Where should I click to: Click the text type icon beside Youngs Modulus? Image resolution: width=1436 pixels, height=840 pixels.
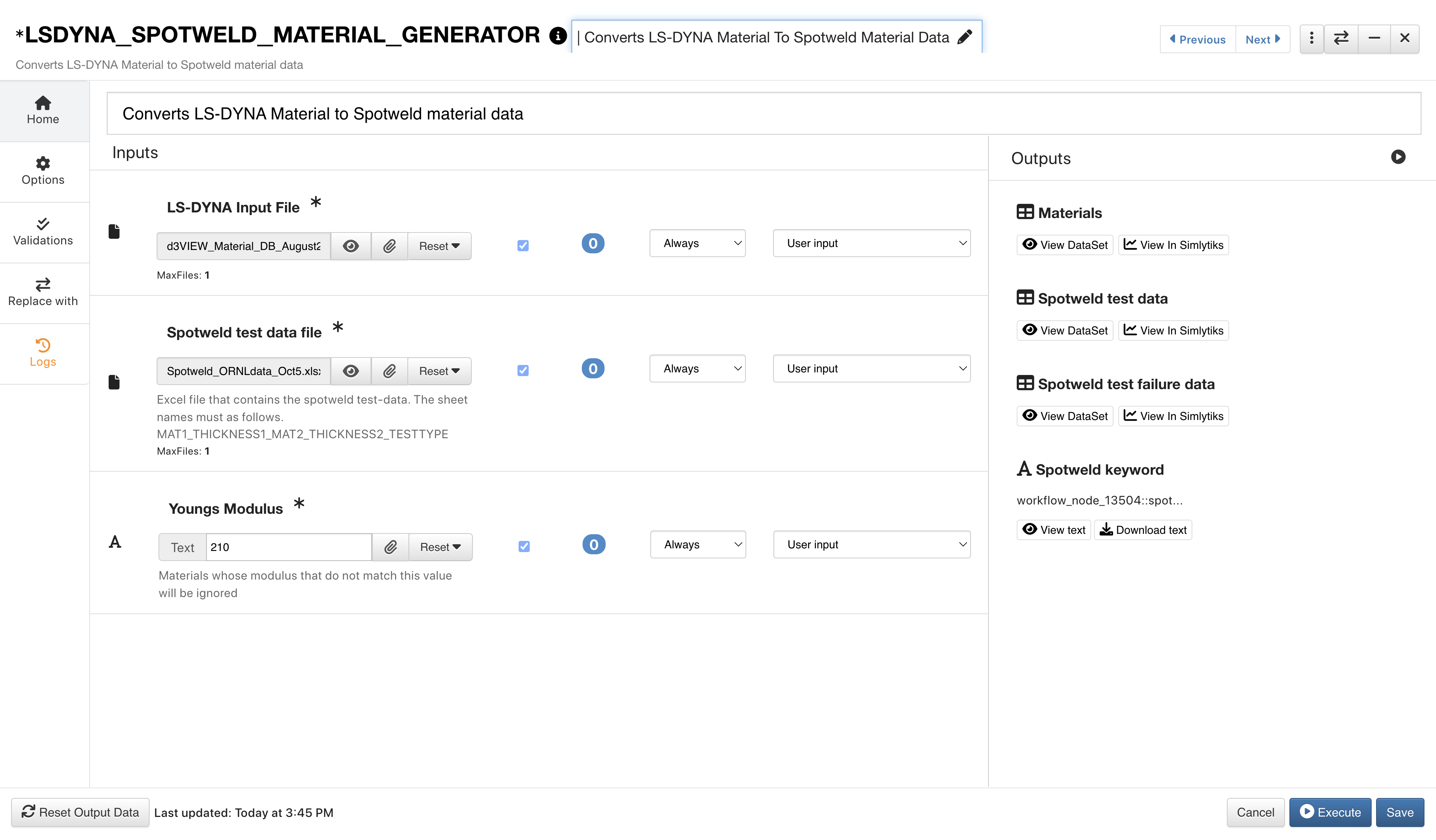tap(115, 541)
